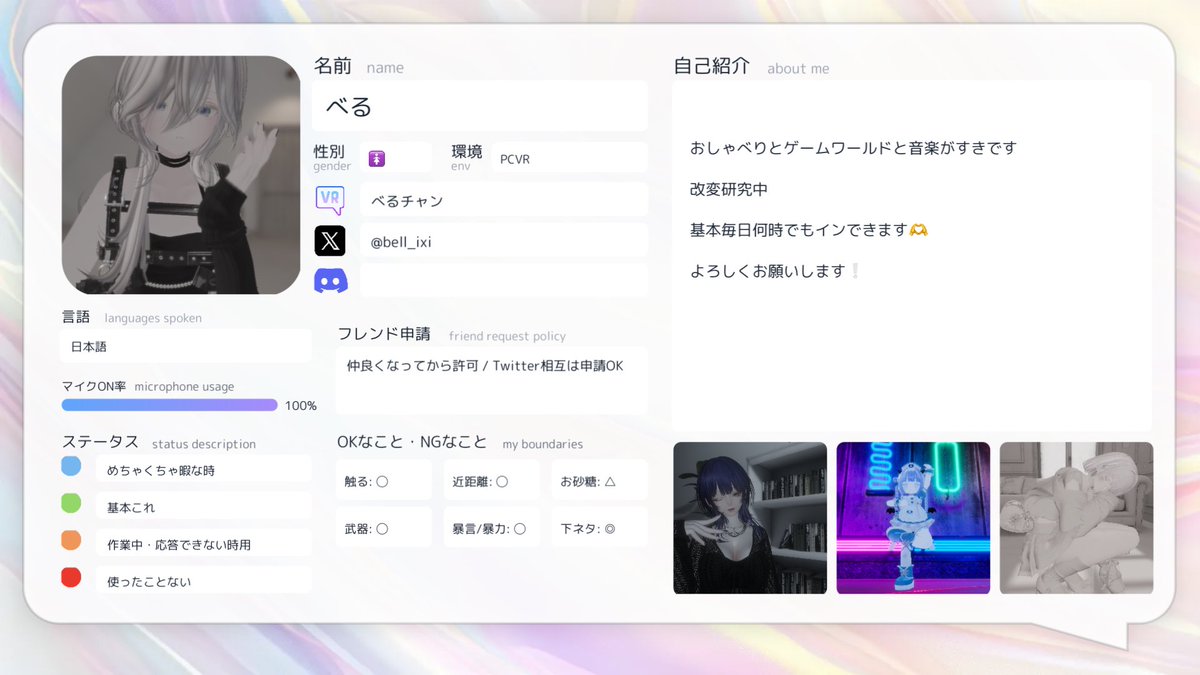Open the pale crouching avatar thumbnail

pos(1076,518)
